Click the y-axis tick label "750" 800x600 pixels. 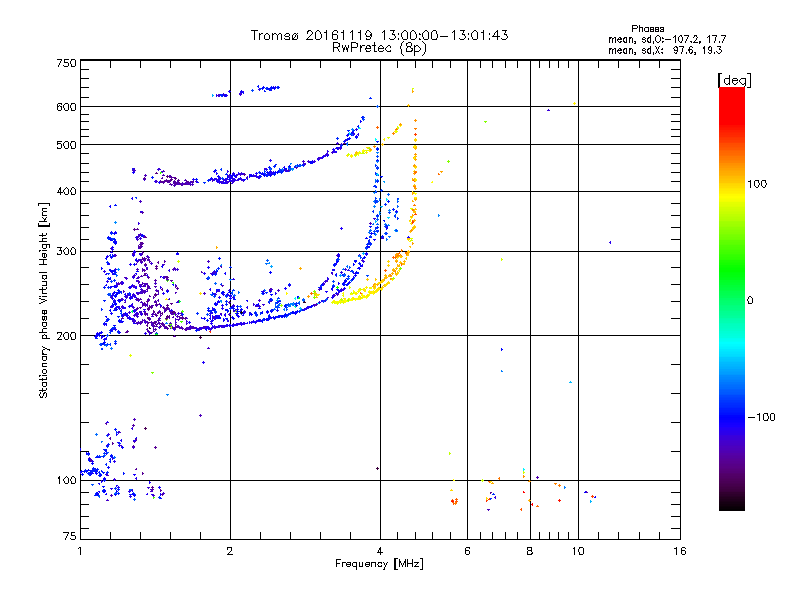coord(66,63)
